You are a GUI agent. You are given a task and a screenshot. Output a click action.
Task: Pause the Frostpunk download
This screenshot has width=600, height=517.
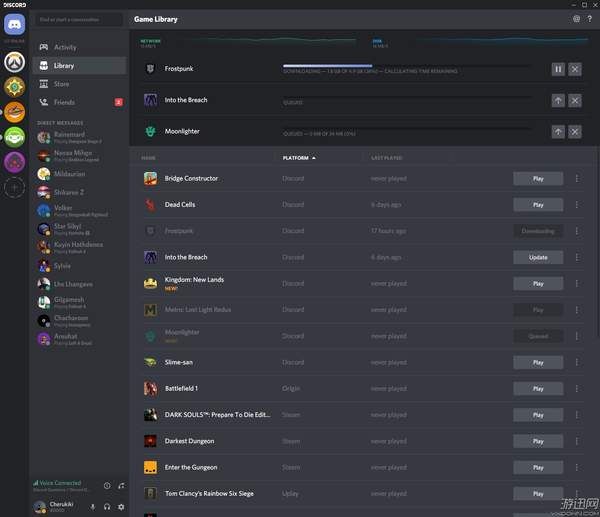pyautogui.click(x=558, y=69)
